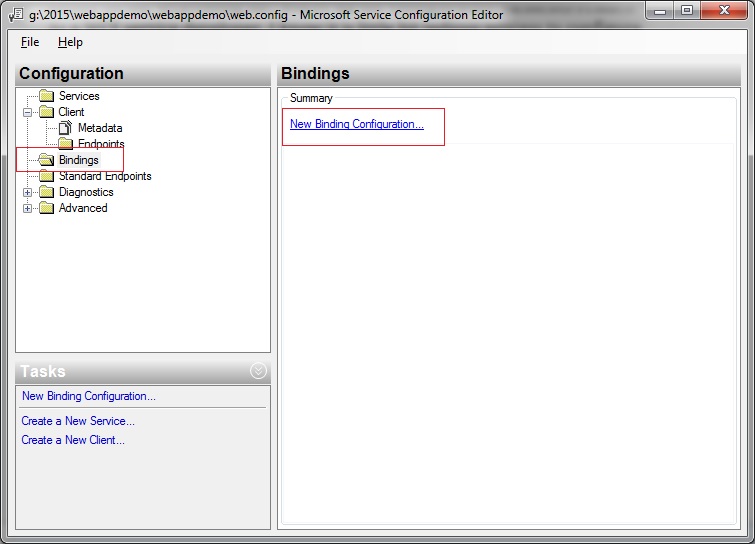This screenshot has width=755, height=544.
Task: Click the Services folder icon
Action: click(x=46, y=96)
